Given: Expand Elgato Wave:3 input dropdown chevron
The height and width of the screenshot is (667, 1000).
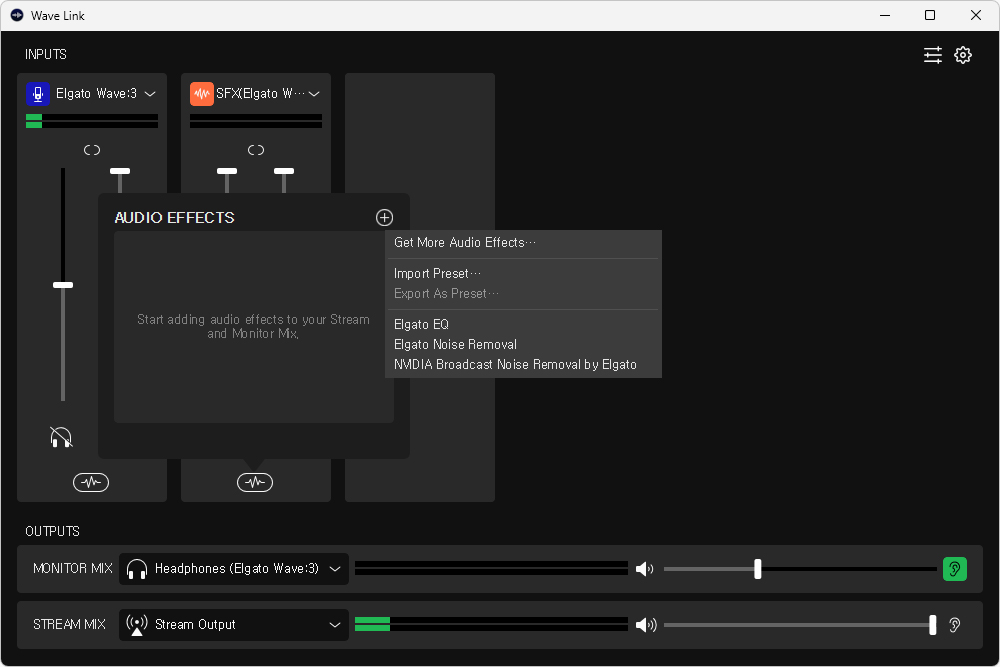Looking at the screenshot, I should pyautogui.click(x=151, y=94).
